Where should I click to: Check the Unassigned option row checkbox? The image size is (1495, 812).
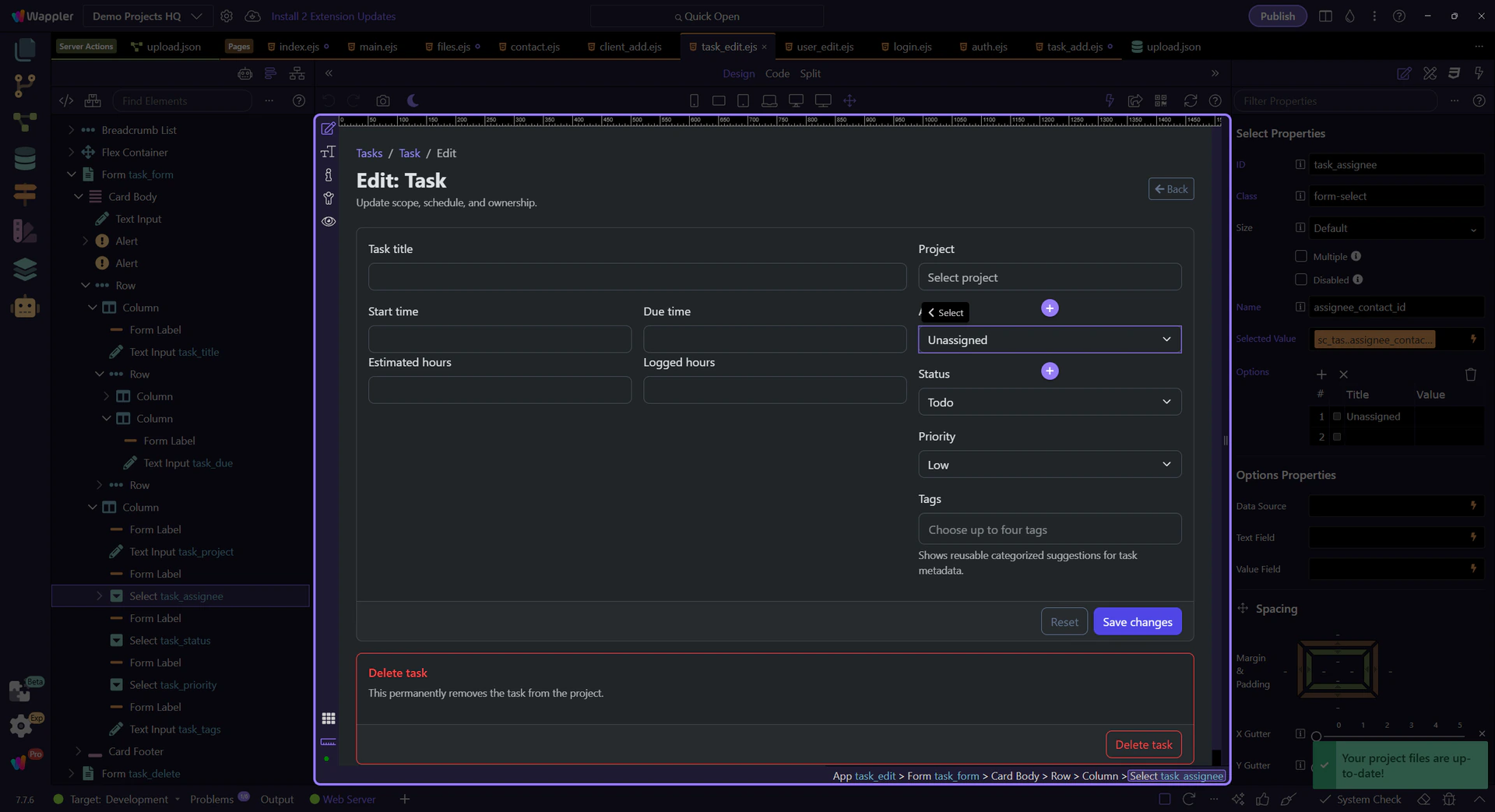pos(1337,417)
